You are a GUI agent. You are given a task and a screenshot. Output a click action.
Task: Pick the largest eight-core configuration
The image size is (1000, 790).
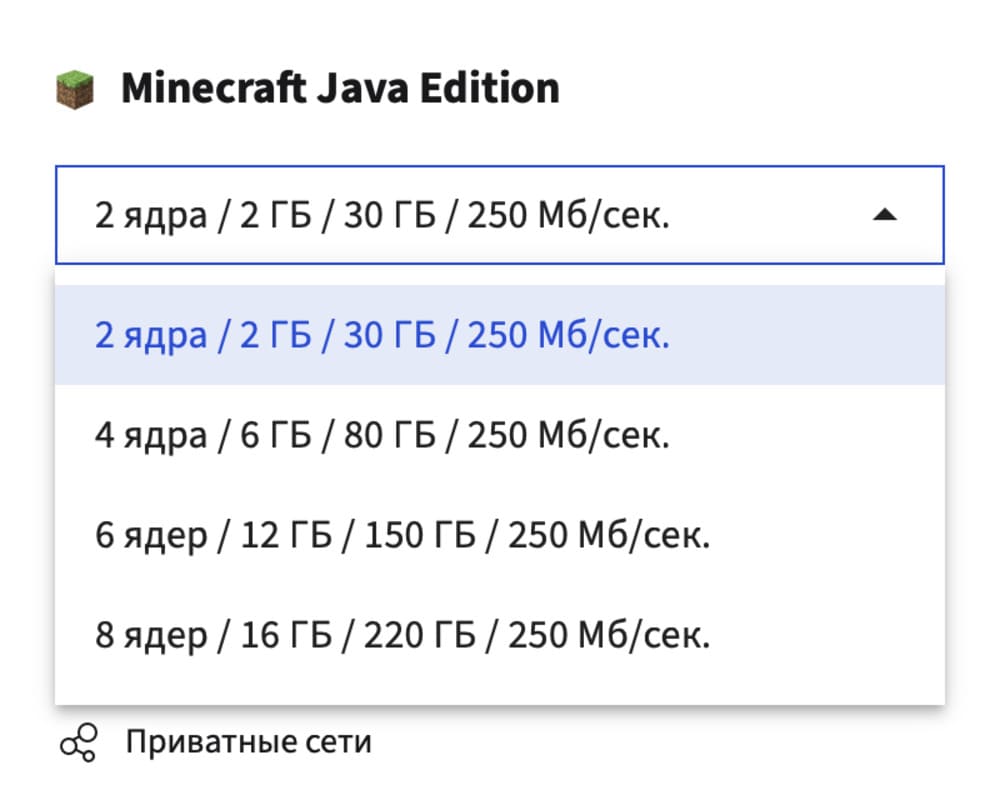pyautogui.click(x=402, y=635)
